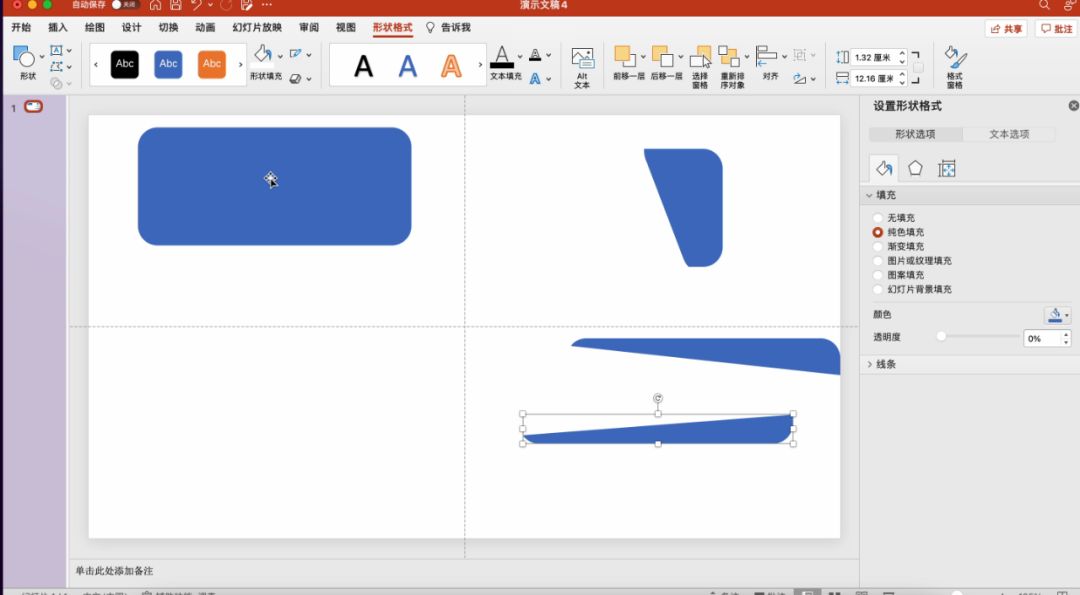1080x595 pixels.
Task: Click the transparency 0% input field
Action: point(1041,339)
